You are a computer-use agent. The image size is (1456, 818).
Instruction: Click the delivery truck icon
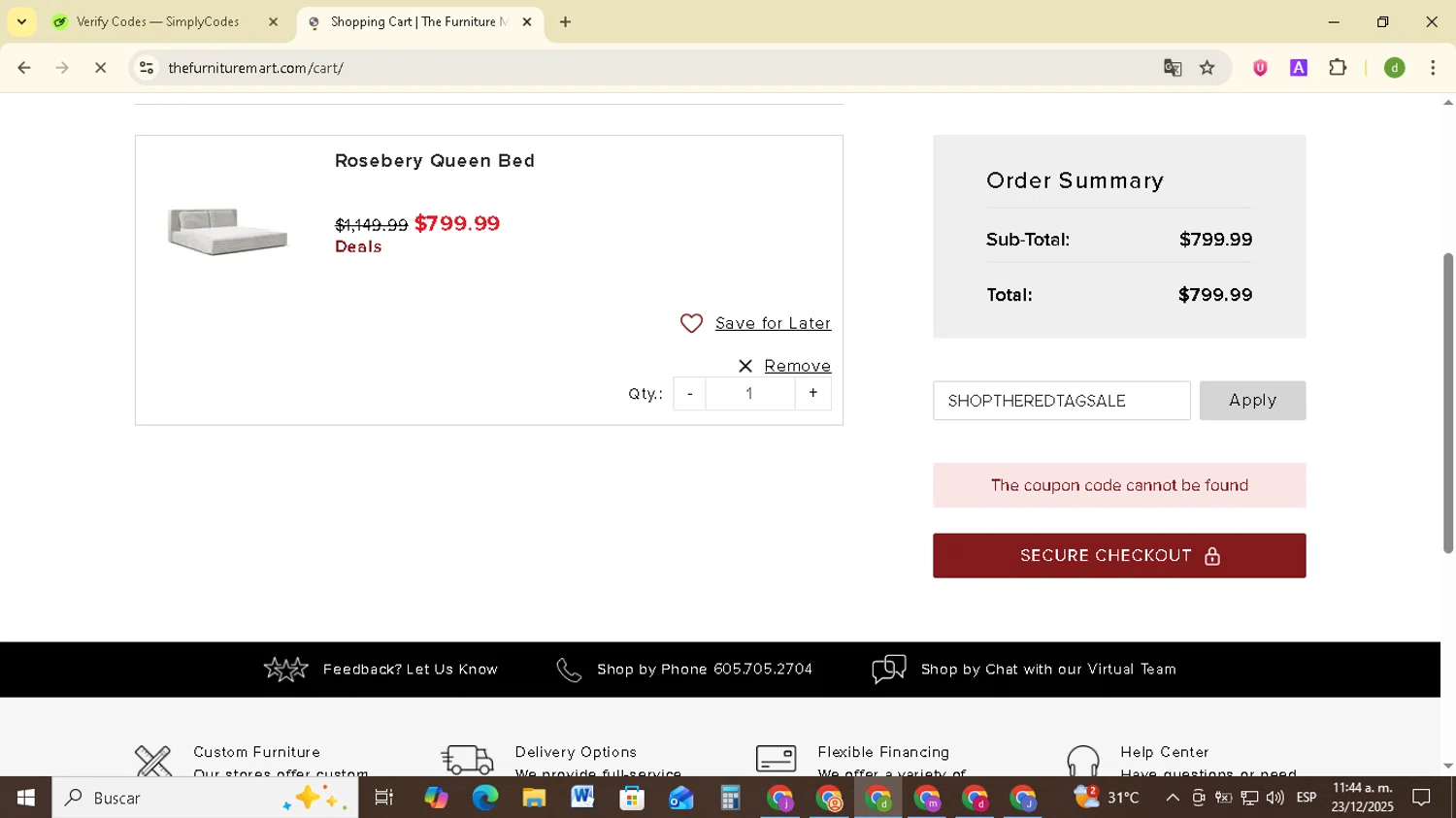(467, 759)
